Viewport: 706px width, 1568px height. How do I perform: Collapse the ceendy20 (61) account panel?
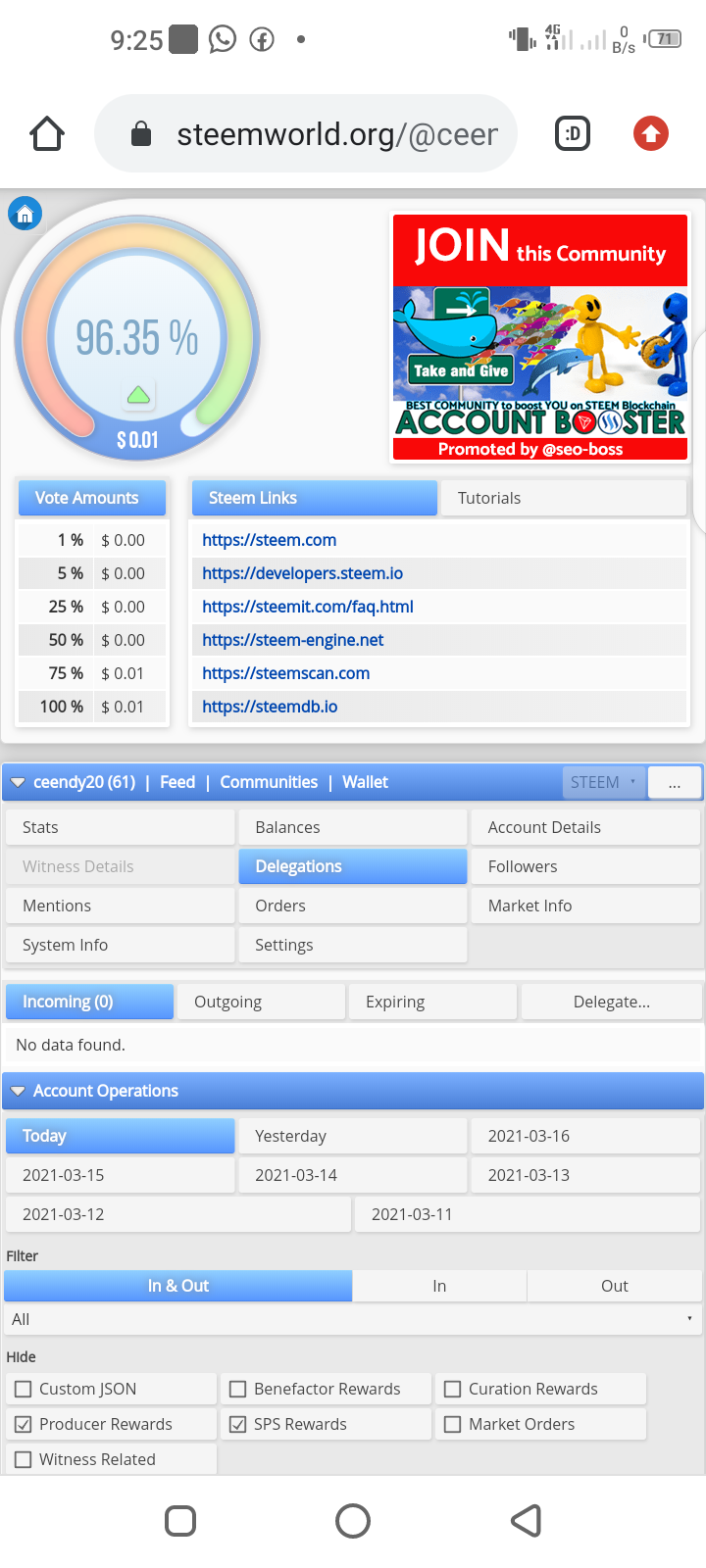18,782
